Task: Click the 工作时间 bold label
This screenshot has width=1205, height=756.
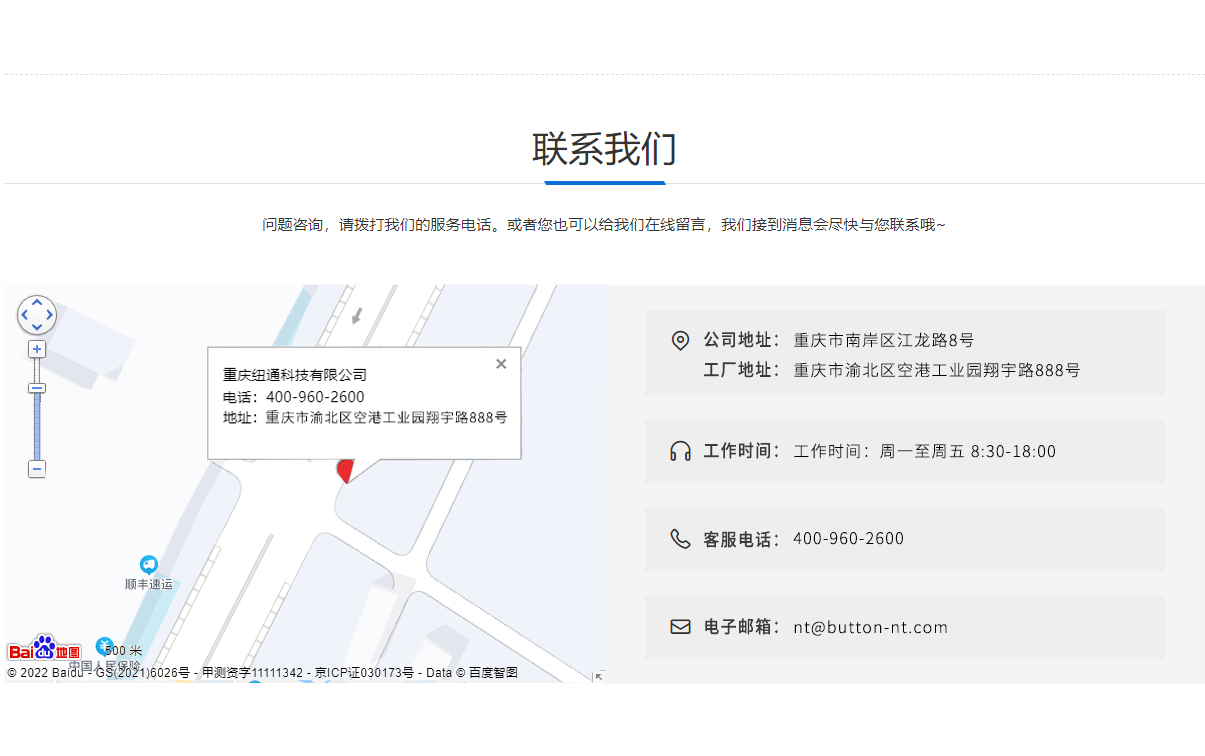Action: 741,451
